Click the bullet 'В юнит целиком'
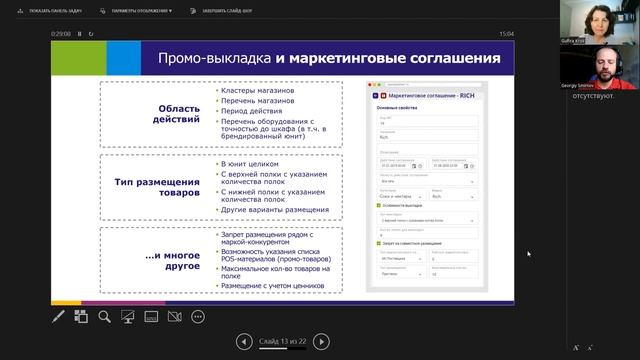Image resolution: width=640 pixels, height=360 pixels. 250,164
